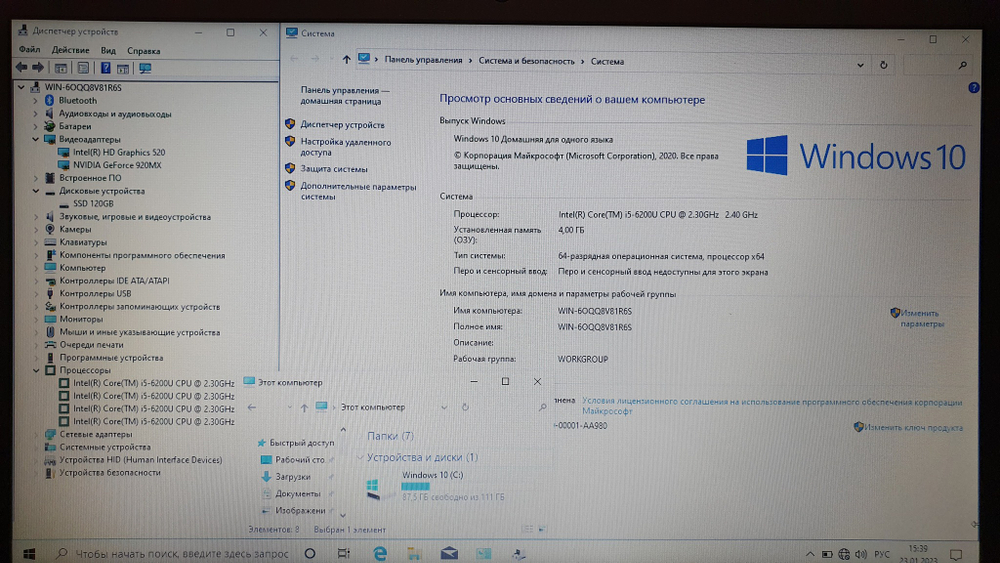Click search icon in System window
Screen dimensions: 1000x563
pyautogui.click(x=962, y=65)
